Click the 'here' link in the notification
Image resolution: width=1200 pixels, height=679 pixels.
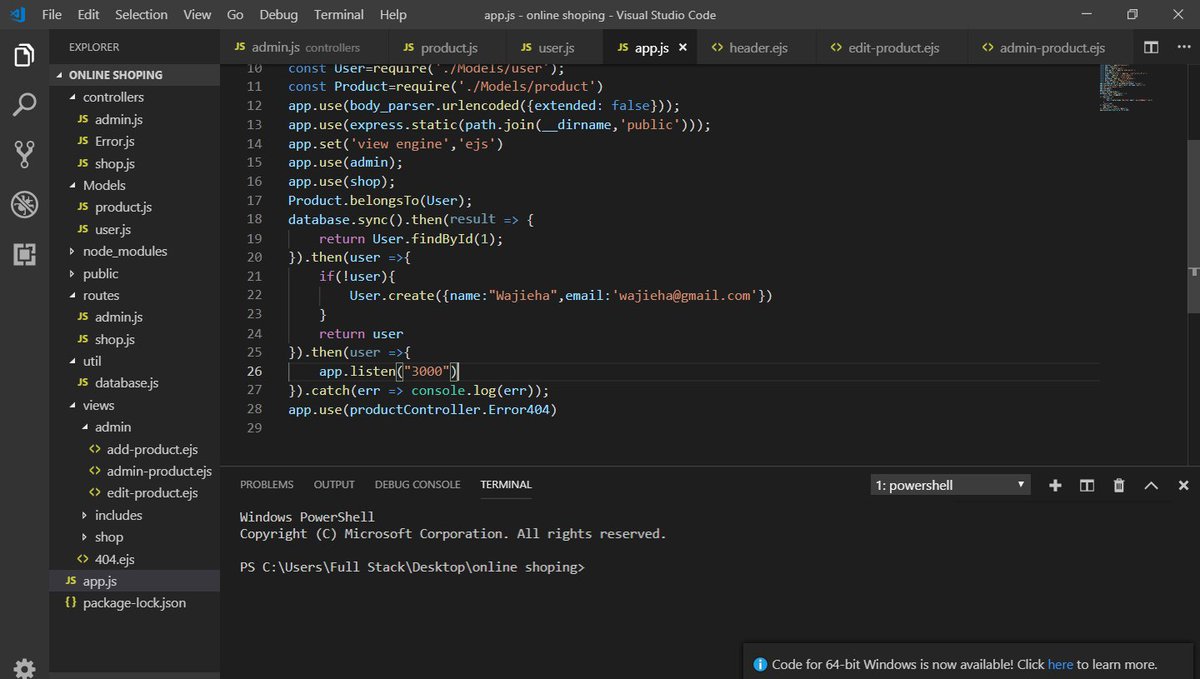coord(1060,664)
